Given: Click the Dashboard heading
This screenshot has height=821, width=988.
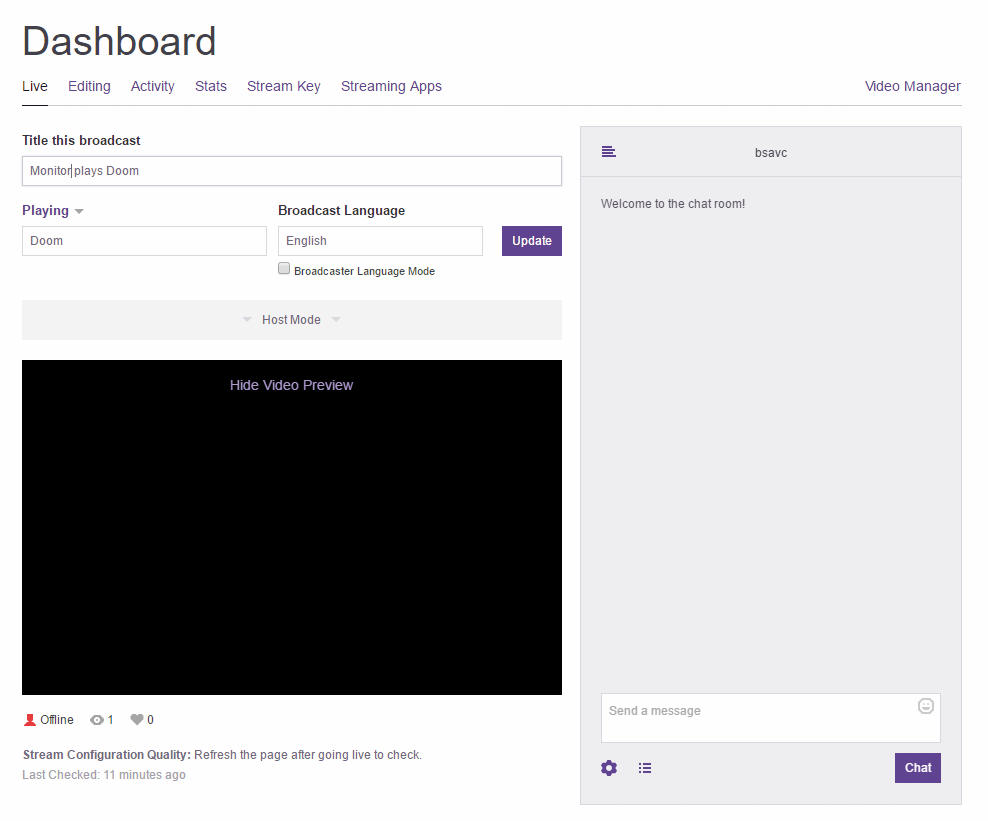Looking at the screenshot, I should (119, 41).
